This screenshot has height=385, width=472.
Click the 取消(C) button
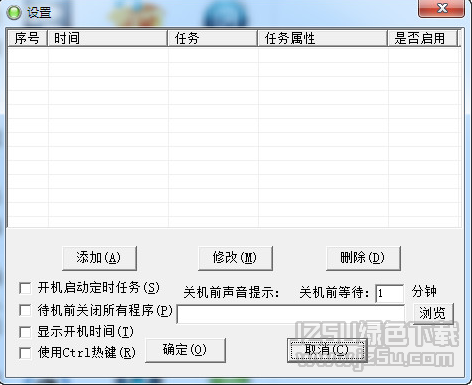click(x=327, y=350)
